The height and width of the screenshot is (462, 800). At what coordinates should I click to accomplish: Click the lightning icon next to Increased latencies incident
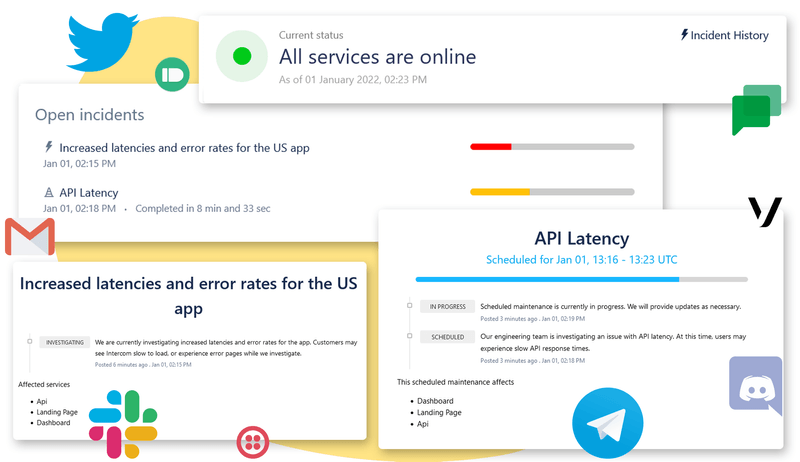point(48,147)
